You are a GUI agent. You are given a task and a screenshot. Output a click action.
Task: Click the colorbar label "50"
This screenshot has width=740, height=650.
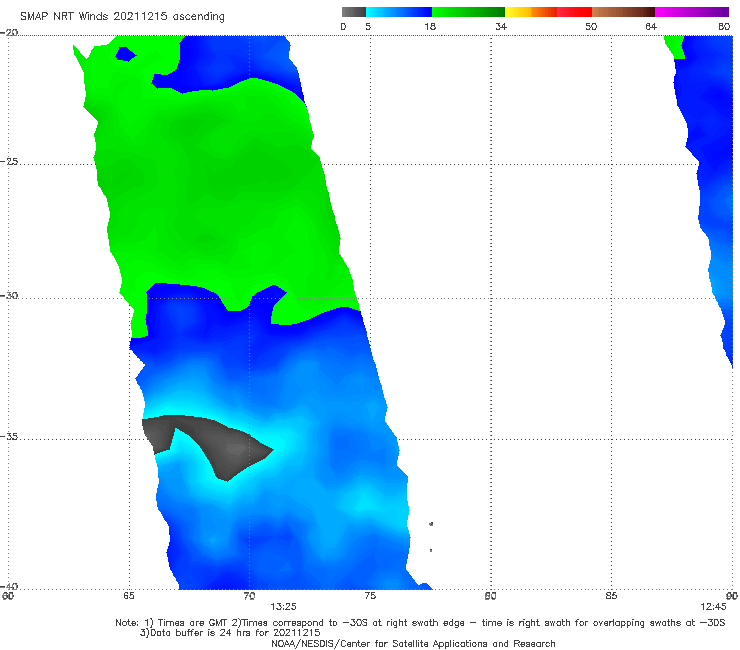tap(591, 26)
